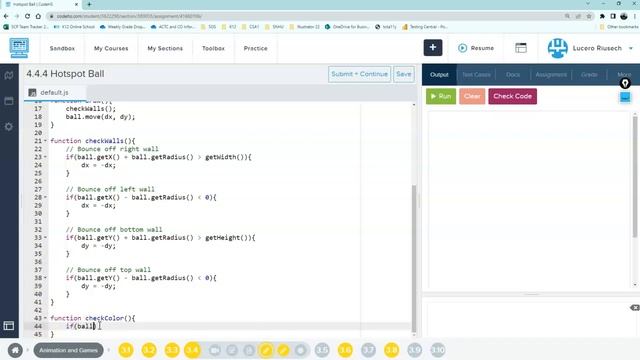Go to lesson 3.3 bubble
Image resolution: width=640 pixels, height=360 pixels.
point(172,350)
